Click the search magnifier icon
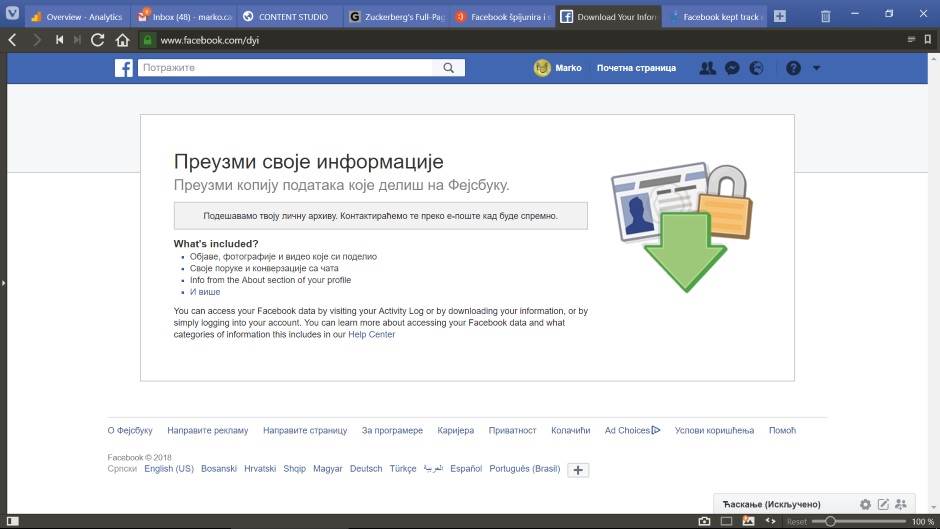 point(449,68)
